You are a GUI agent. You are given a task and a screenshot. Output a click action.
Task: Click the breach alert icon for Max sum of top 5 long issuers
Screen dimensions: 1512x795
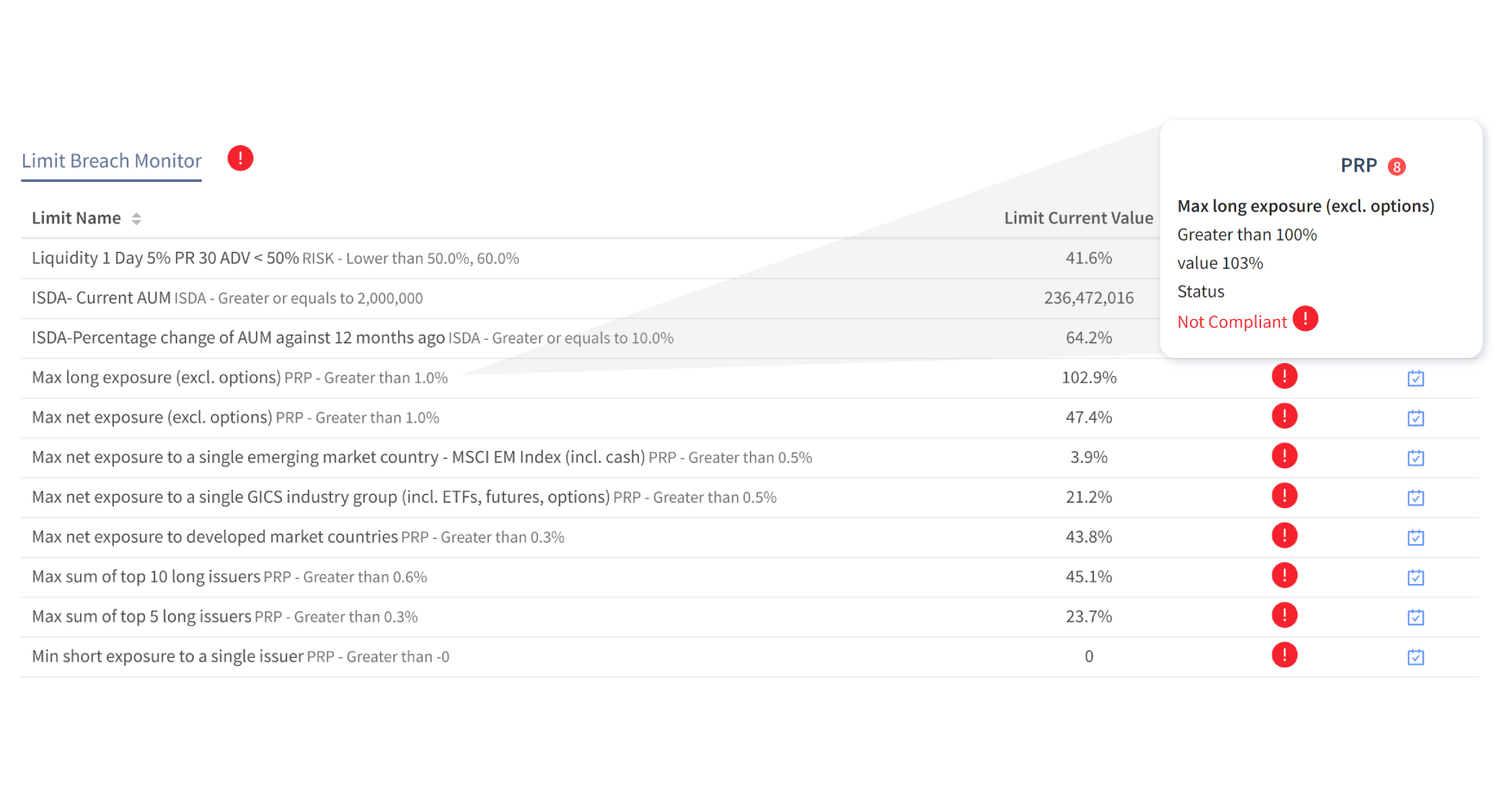click(x=1284, y=615)
